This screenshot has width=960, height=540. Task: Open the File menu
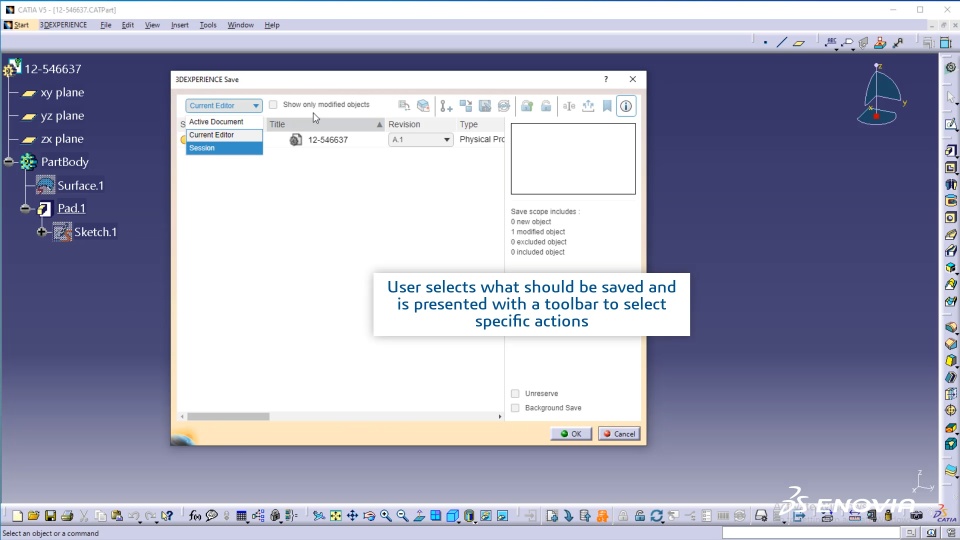pyautogui.click(x=106, y=25)
